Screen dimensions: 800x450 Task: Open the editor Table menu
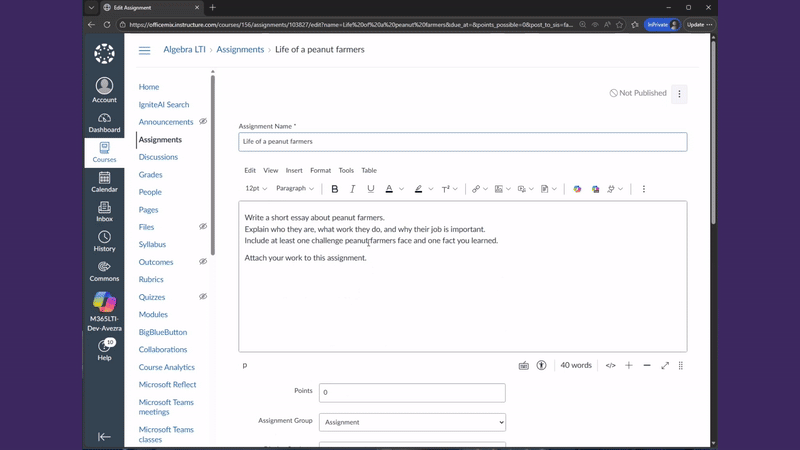[369, 170]
